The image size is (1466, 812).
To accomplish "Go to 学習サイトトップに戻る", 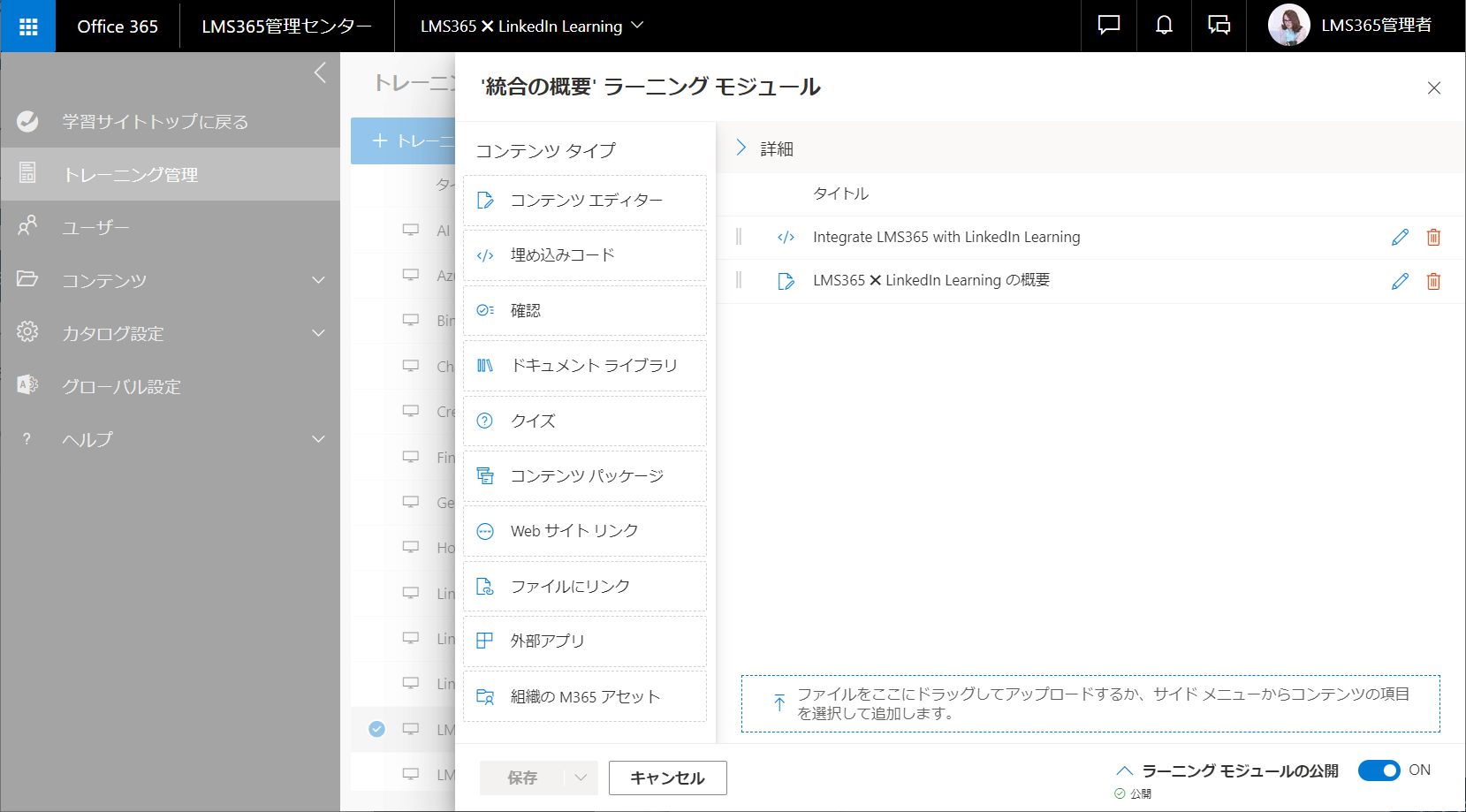I will [156, 122].
